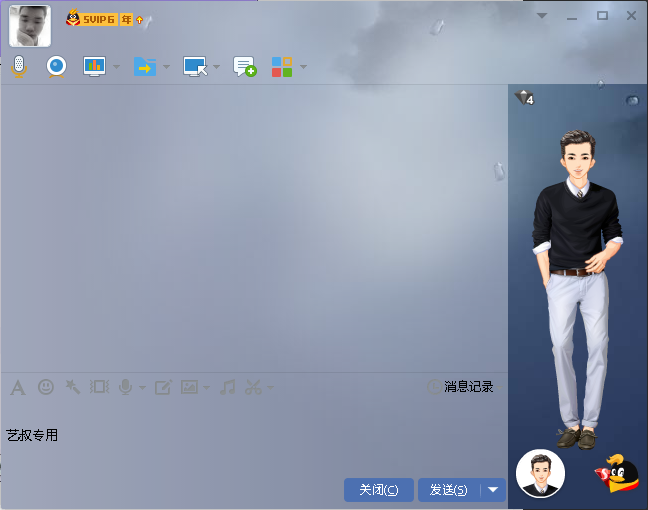Record a voice message with the microphone icon
Screen dimensions: 648x510
click(125, 387)
